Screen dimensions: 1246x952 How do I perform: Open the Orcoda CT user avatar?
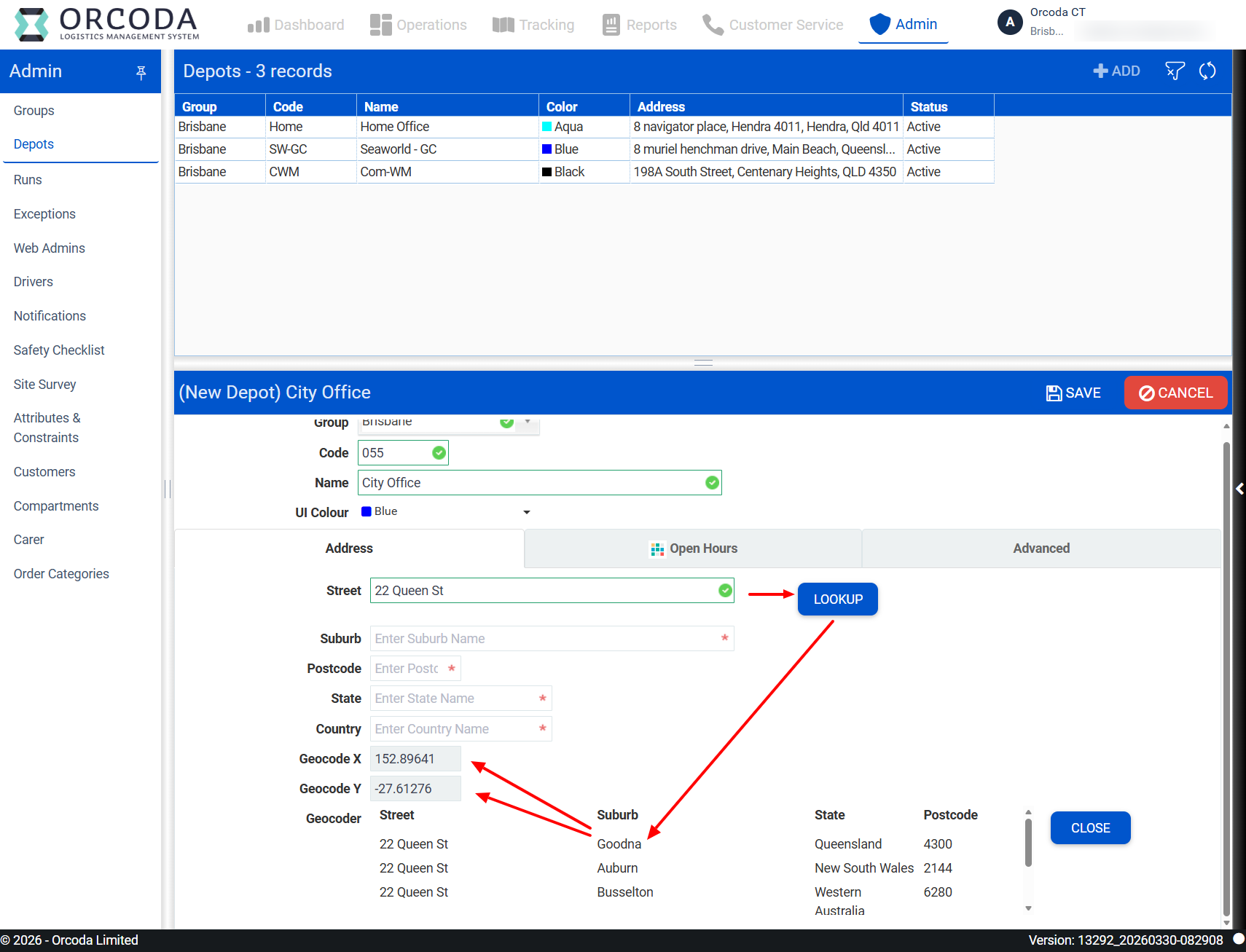click(1010, 23)
